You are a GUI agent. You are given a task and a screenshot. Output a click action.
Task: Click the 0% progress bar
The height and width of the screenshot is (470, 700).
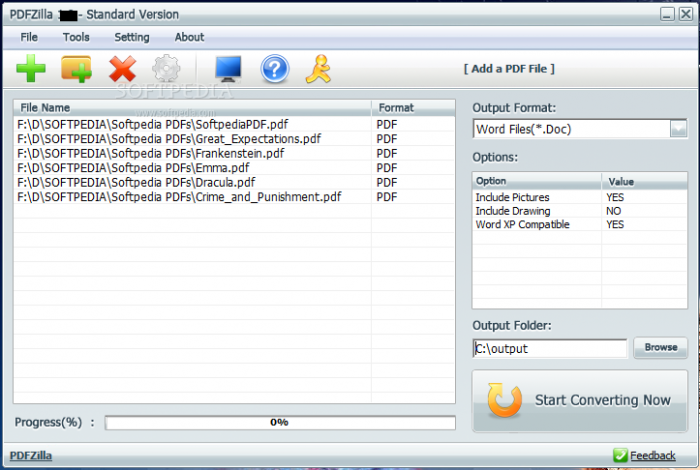280,422
